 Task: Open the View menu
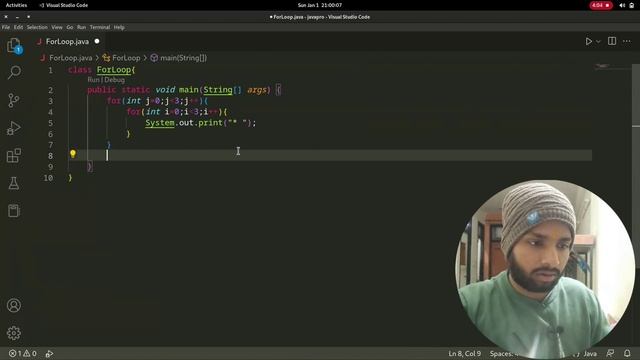click(x=57, y=27)
